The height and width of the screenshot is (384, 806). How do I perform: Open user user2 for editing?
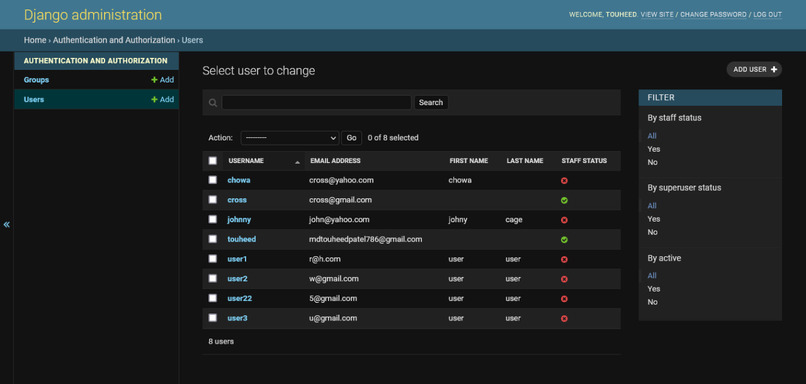pyautogui.click(x=237, y=279)
